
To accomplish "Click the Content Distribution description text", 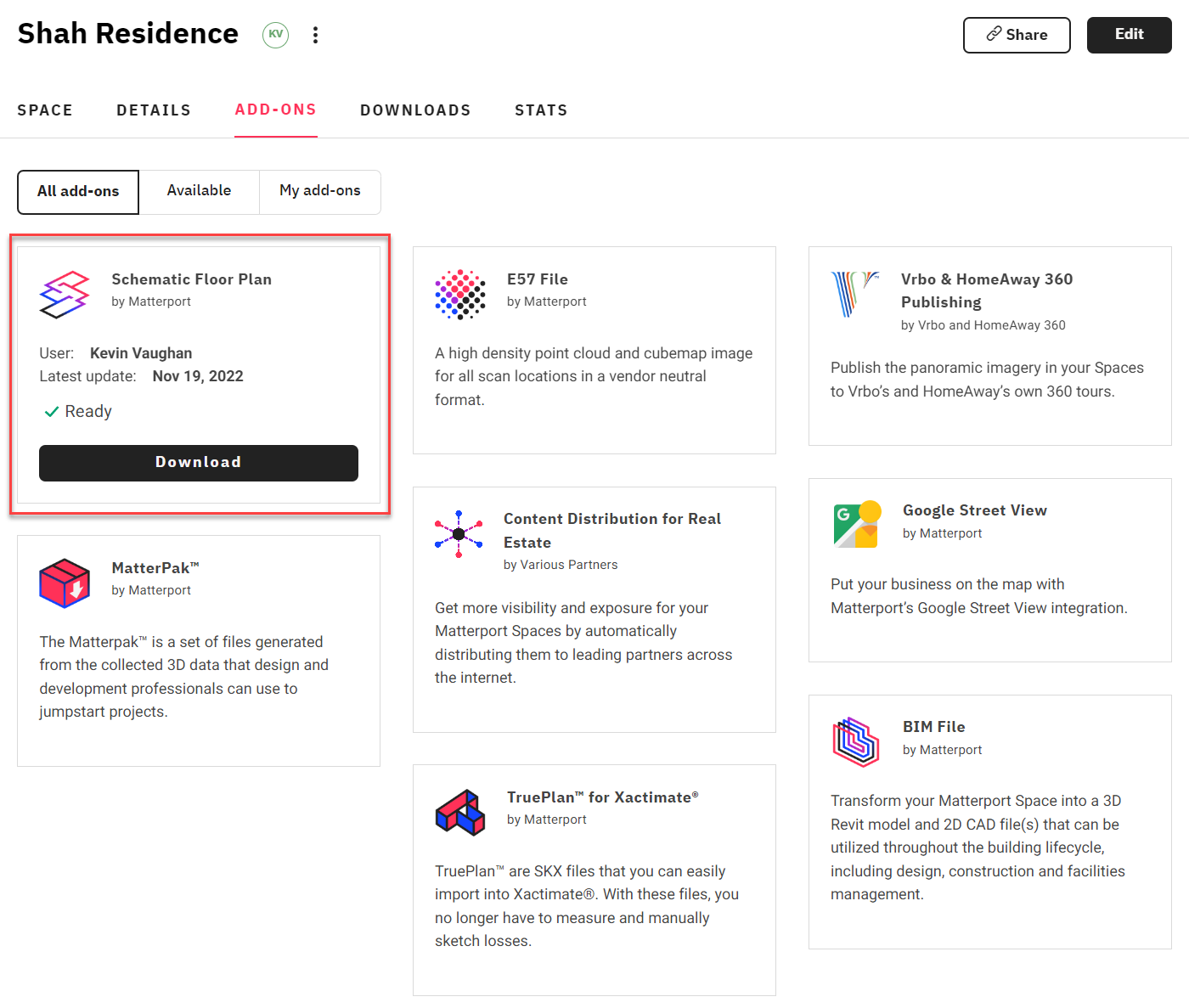I will (583, 643).
